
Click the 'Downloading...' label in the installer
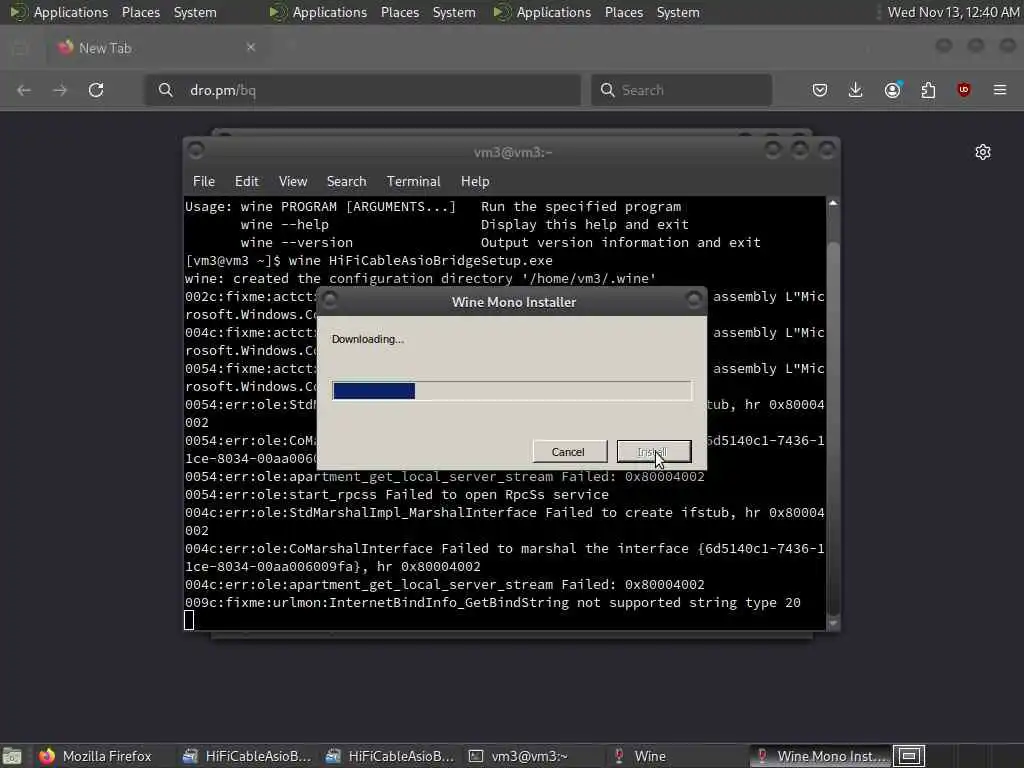click(368, 339)
